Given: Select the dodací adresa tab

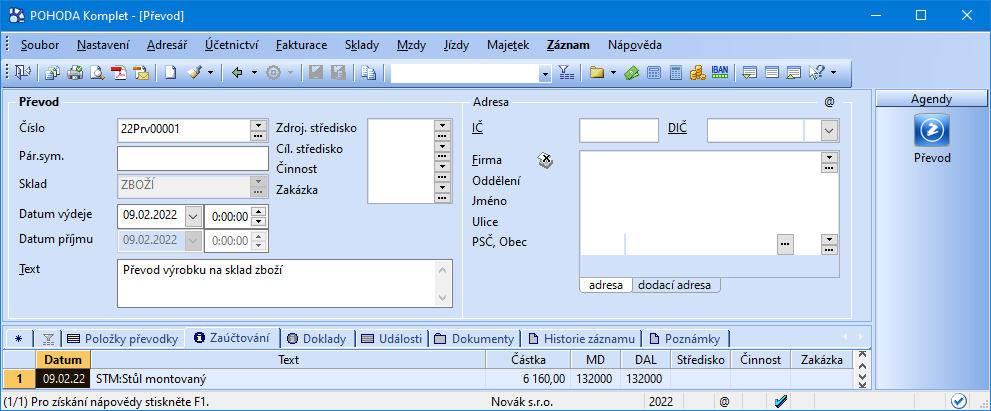Looking at the screenshot, I should click(x=675, y=285).
